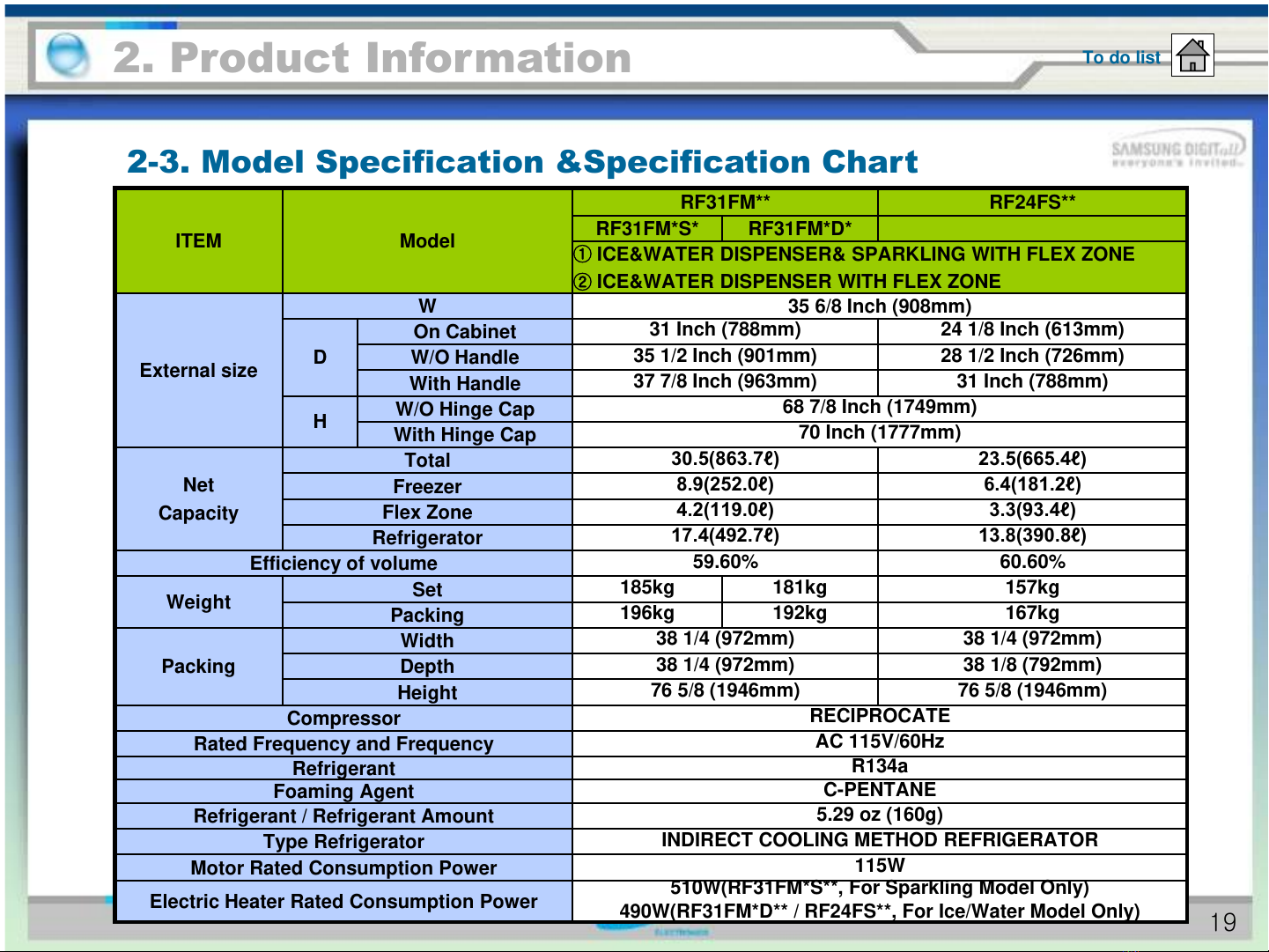Click the blue sphere icon beside title

[x=67, y=55]
